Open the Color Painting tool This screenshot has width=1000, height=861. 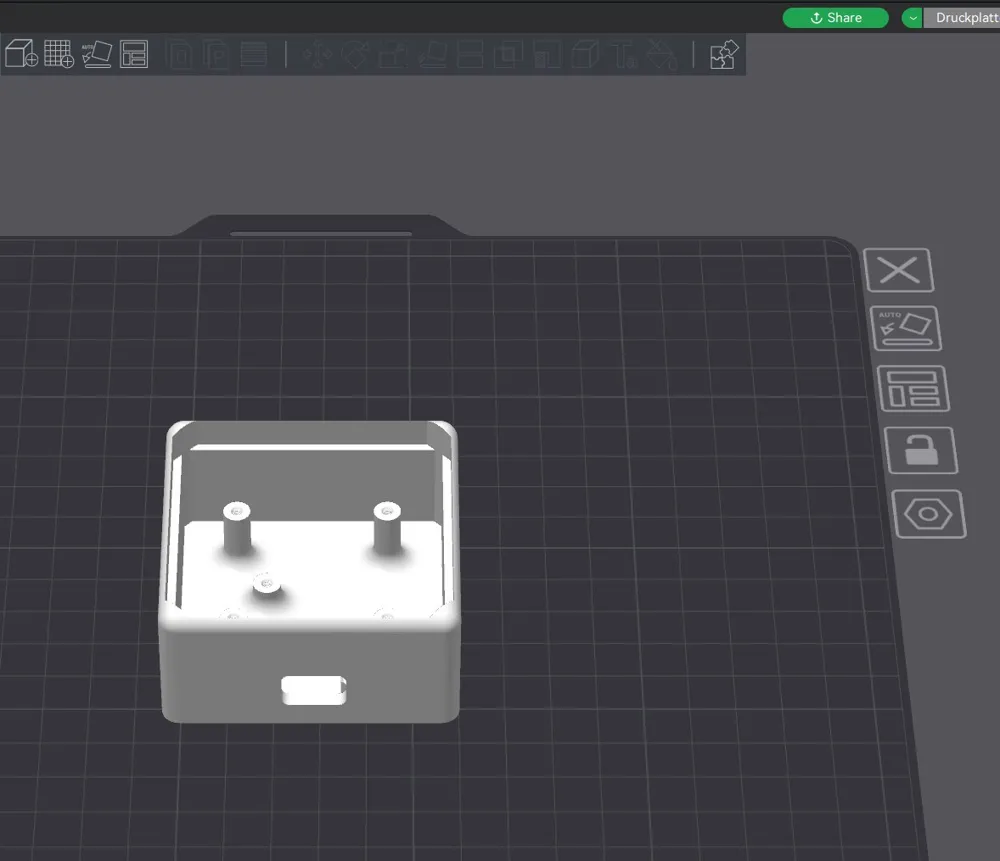(x=661, y=54)
